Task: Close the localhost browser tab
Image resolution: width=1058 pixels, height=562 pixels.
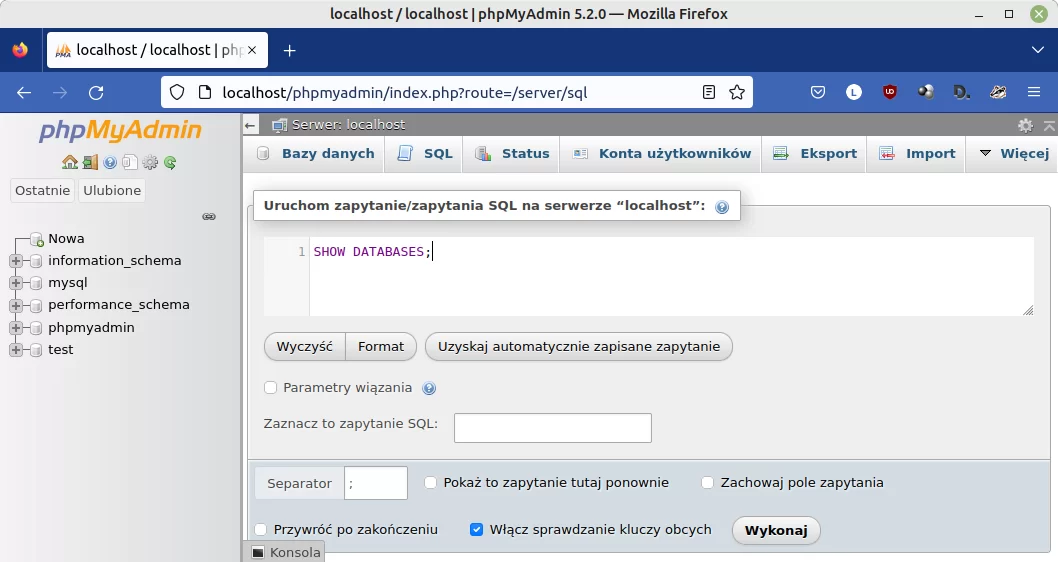Action: click(x=252, y=50)
